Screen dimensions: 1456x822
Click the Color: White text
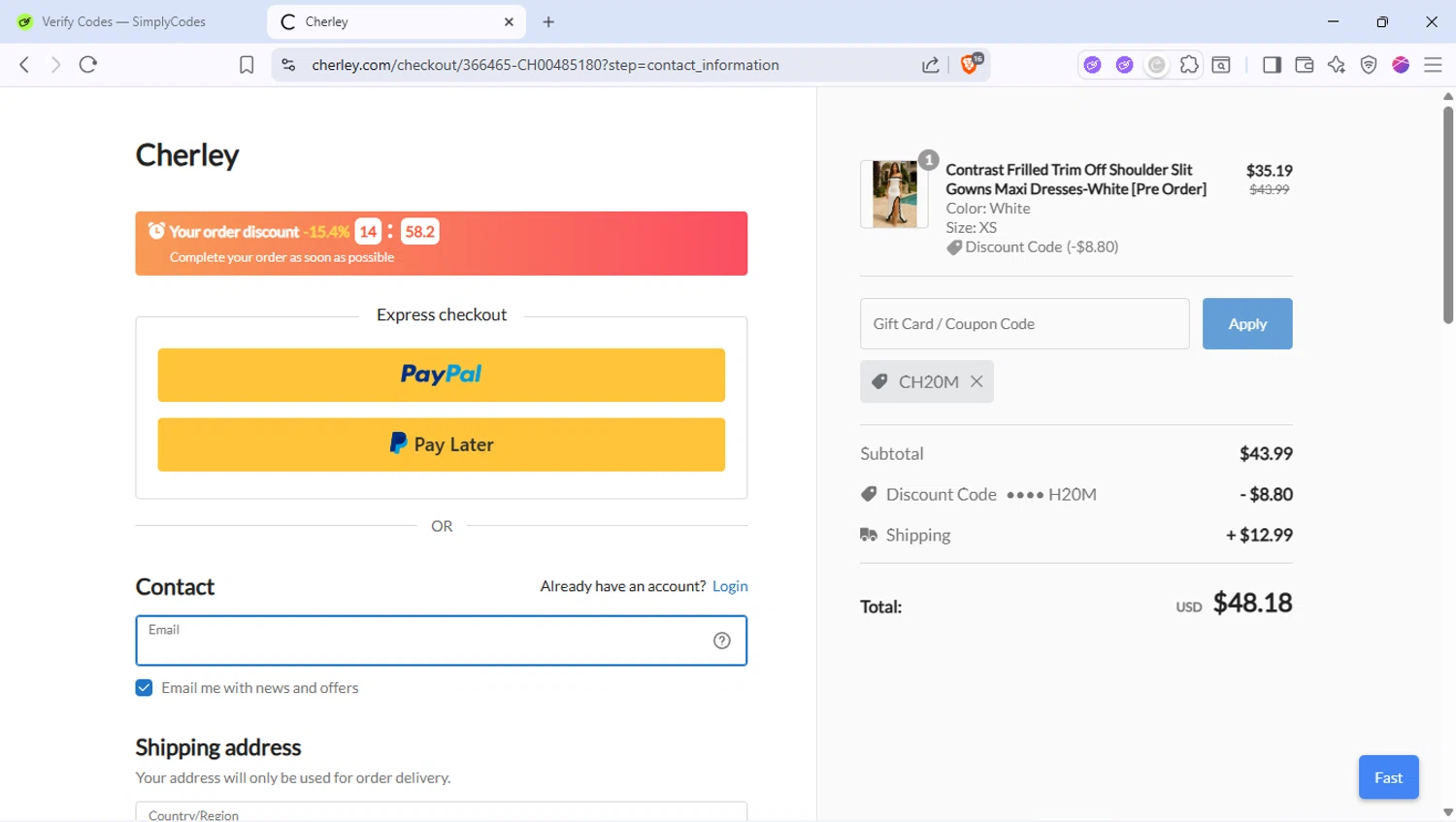point(988,208)
